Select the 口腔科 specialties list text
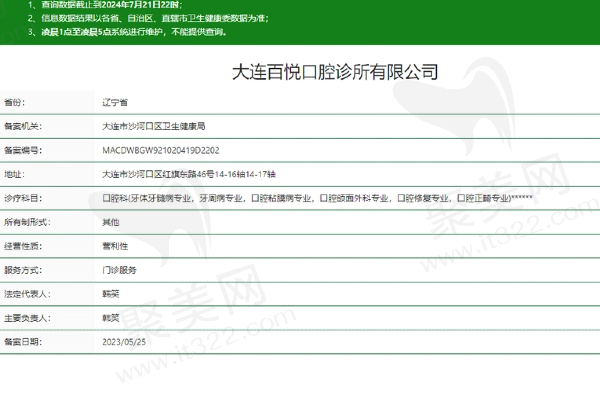Screen dimensions: 600x410 (317, 198)
